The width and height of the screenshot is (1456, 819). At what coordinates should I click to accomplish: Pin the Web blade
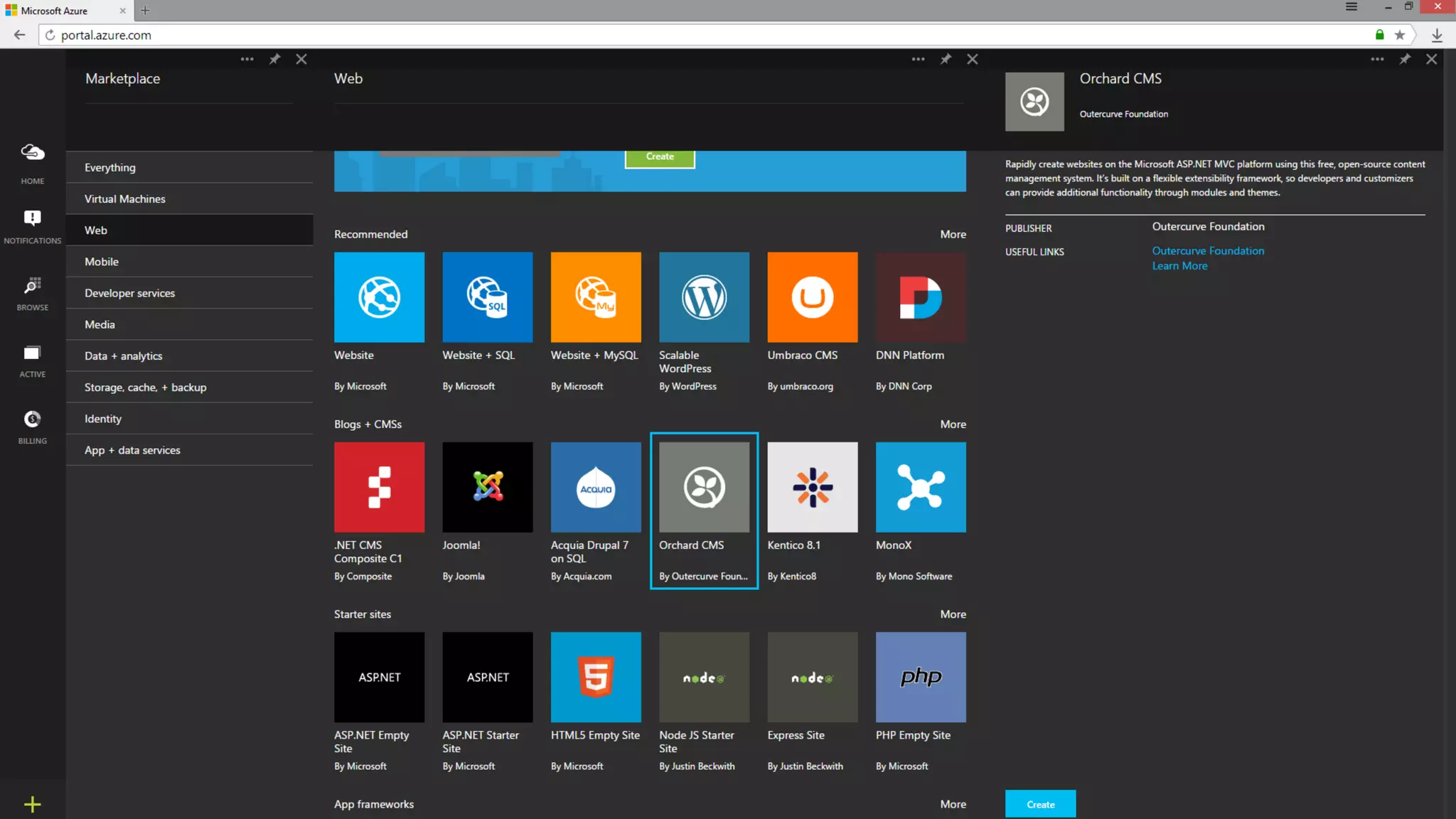(945, 59)
